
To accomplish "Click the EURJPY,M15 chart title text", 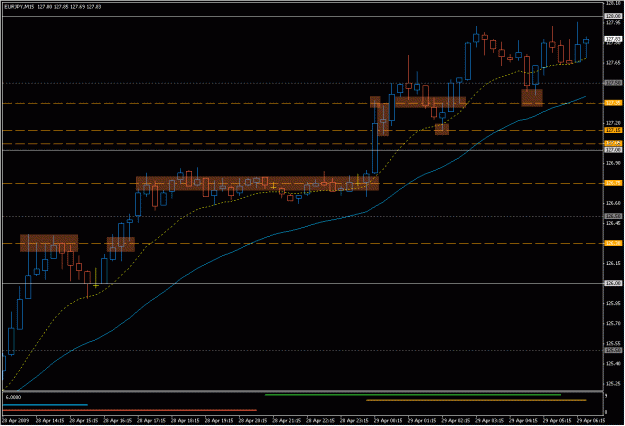I will pos(19,7).
